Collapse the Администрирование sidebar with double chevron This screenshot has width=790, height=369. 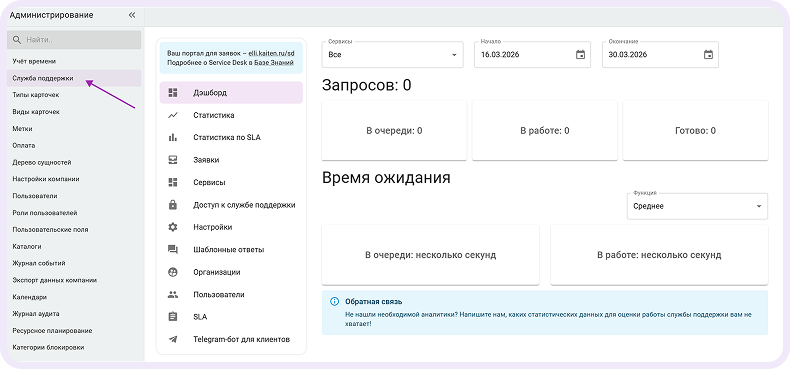pyautogui.click(x=132, y=15)
